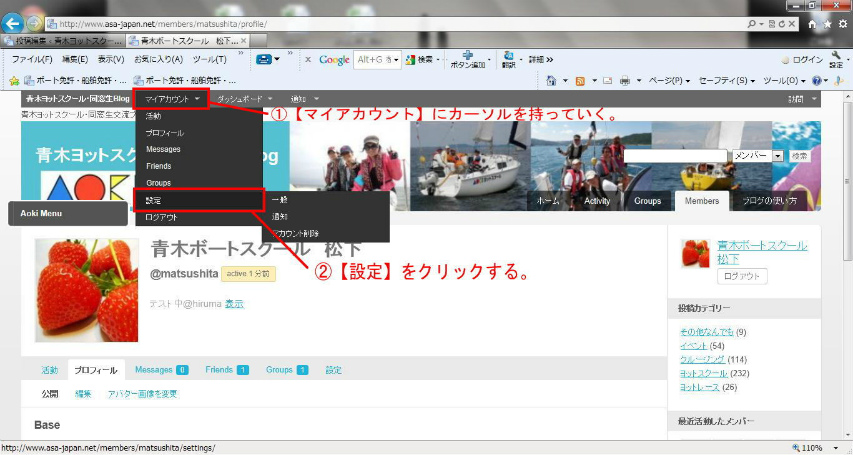Open browser Tools gear icon
The image size is (853, 455).
(843, 24)
